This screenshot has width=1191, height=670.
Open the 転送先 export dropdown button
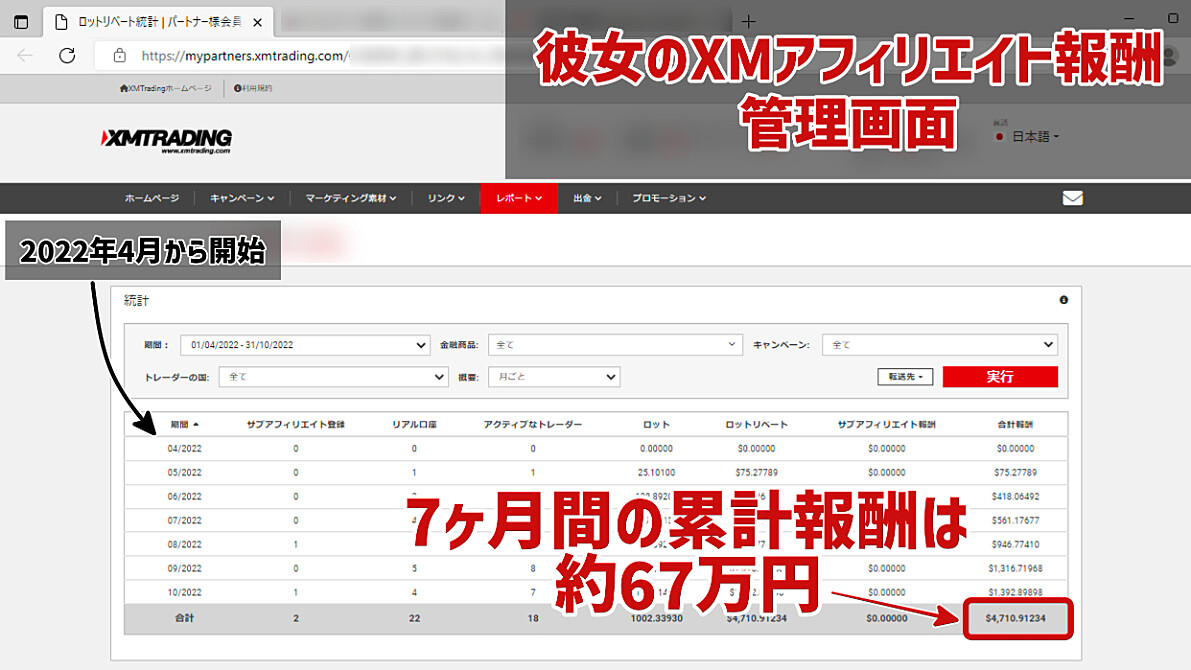click(x=905, y=377)
